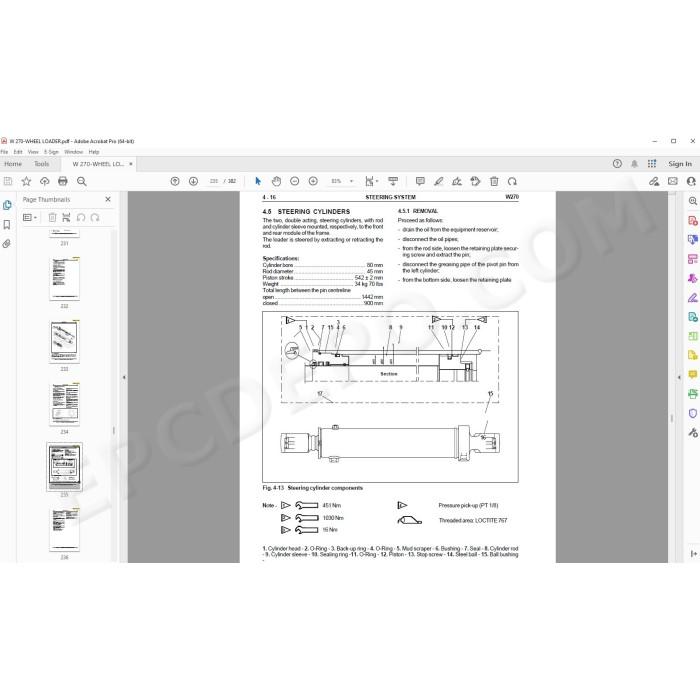Close the W 270-WHEEL LO... document tab
This screenshot has width=700, height=700.
[x=131, y=164]
